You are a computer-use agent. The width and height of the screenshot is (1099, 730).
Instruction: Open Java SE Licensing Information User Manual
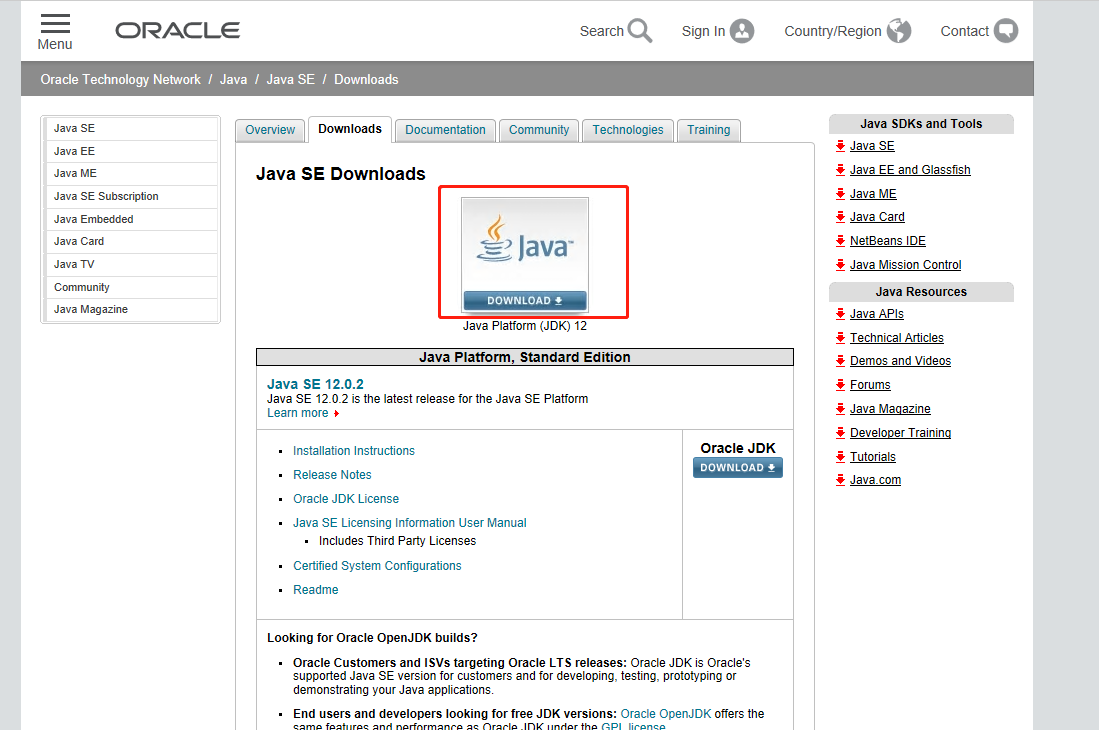(410, 523)
